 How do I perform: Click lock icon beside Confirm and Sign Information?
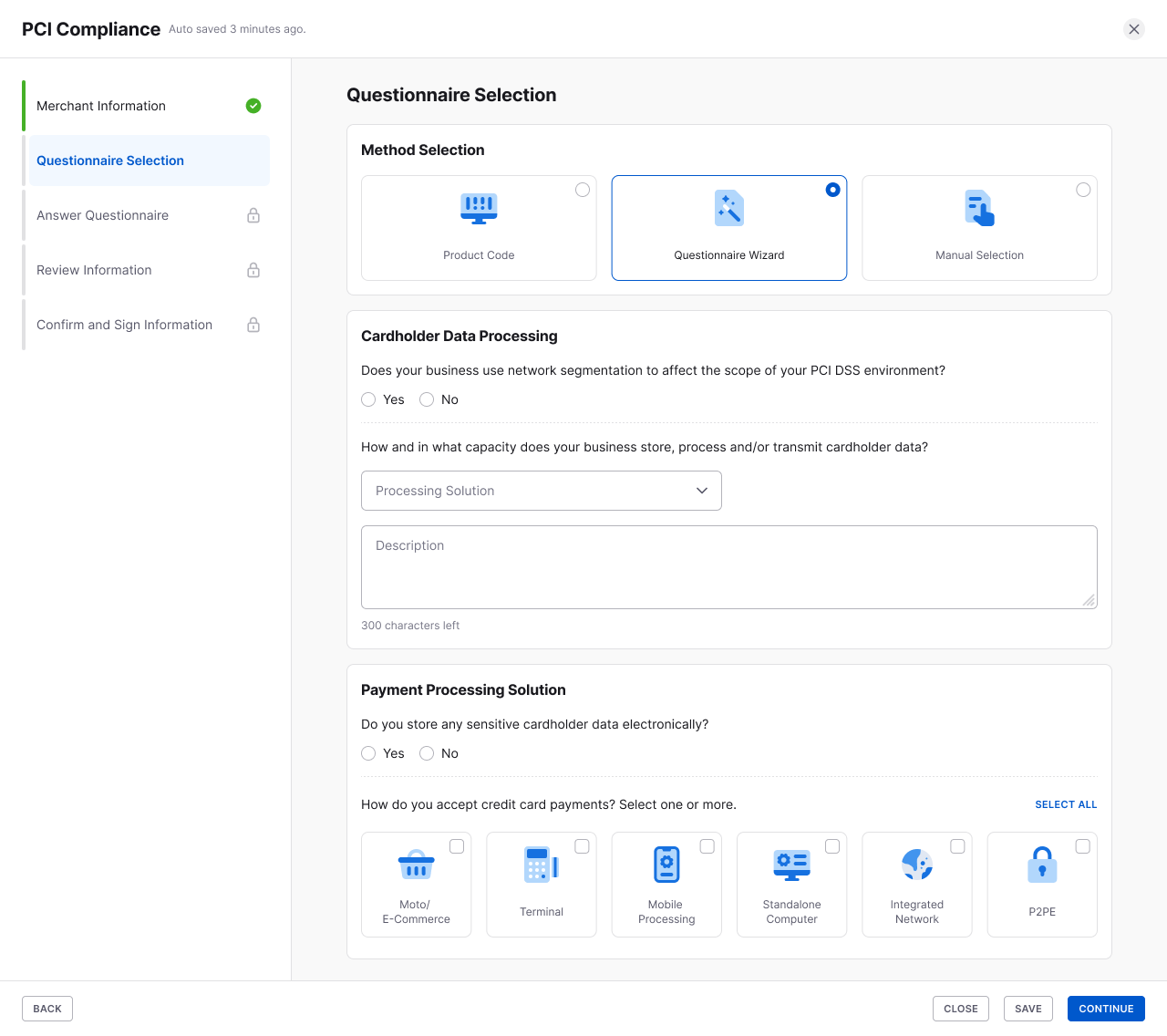click(253, 325)
